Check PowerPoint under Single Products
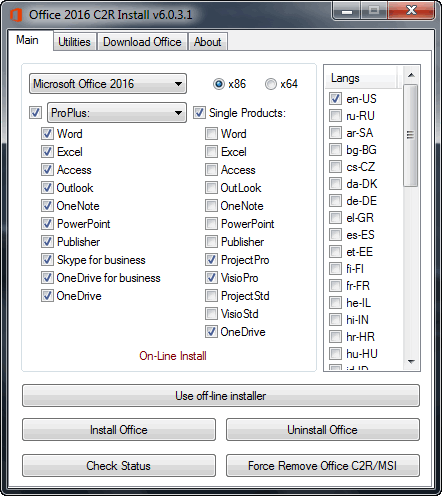Screen dimensions: 442x496 pyautogui.click(x=211, y=224)
